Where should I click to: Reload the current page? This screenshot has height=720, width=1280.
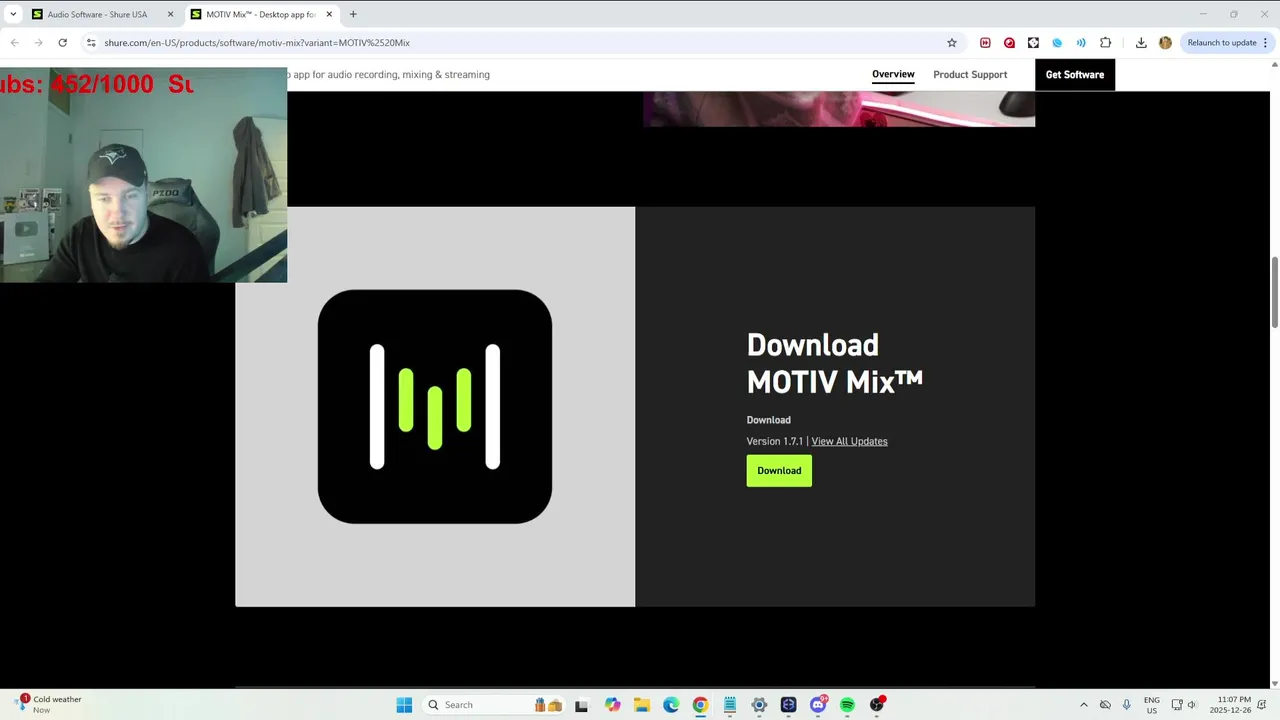coord(62,43)
